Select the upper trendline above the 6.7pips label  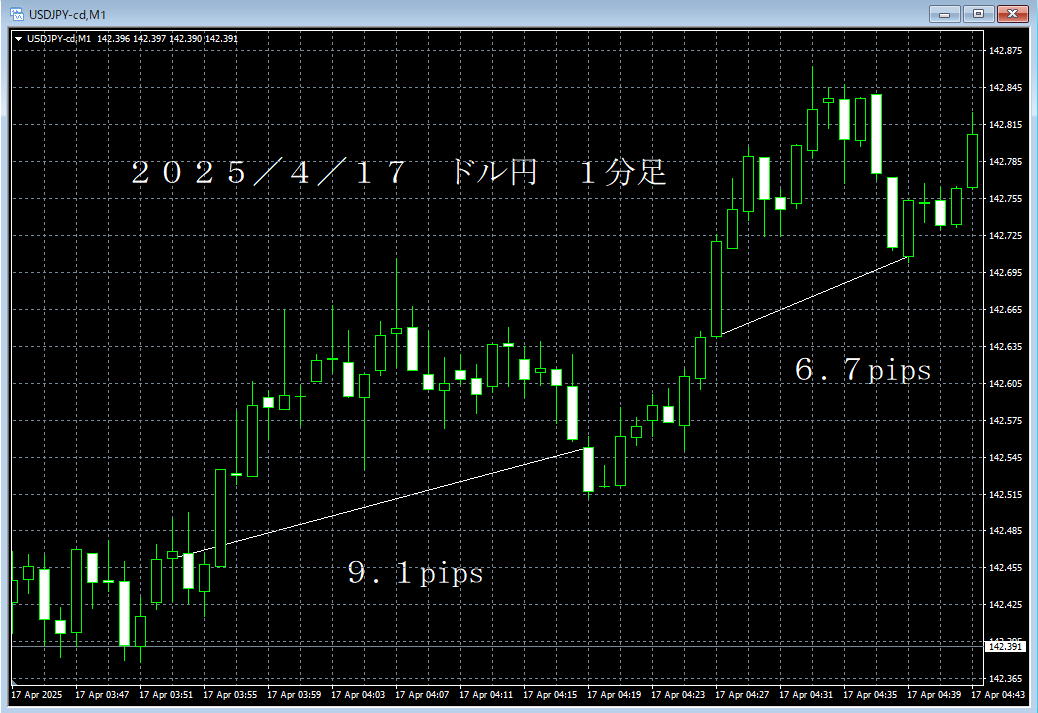click(x=814, y=297)
